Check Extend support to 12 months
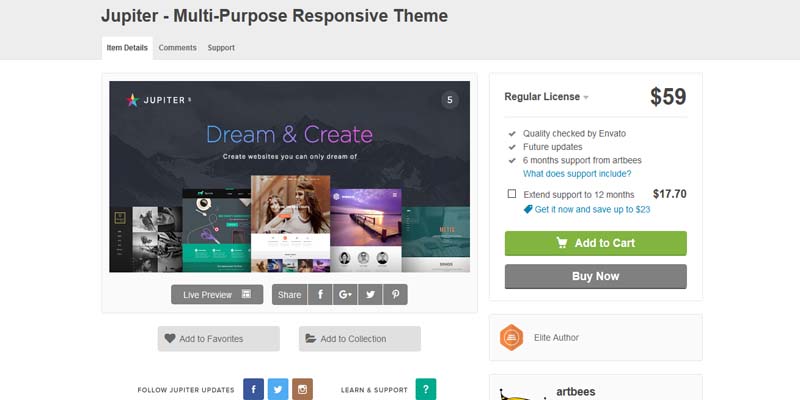Viewport: 800px width, 400px height. point(512,194)
